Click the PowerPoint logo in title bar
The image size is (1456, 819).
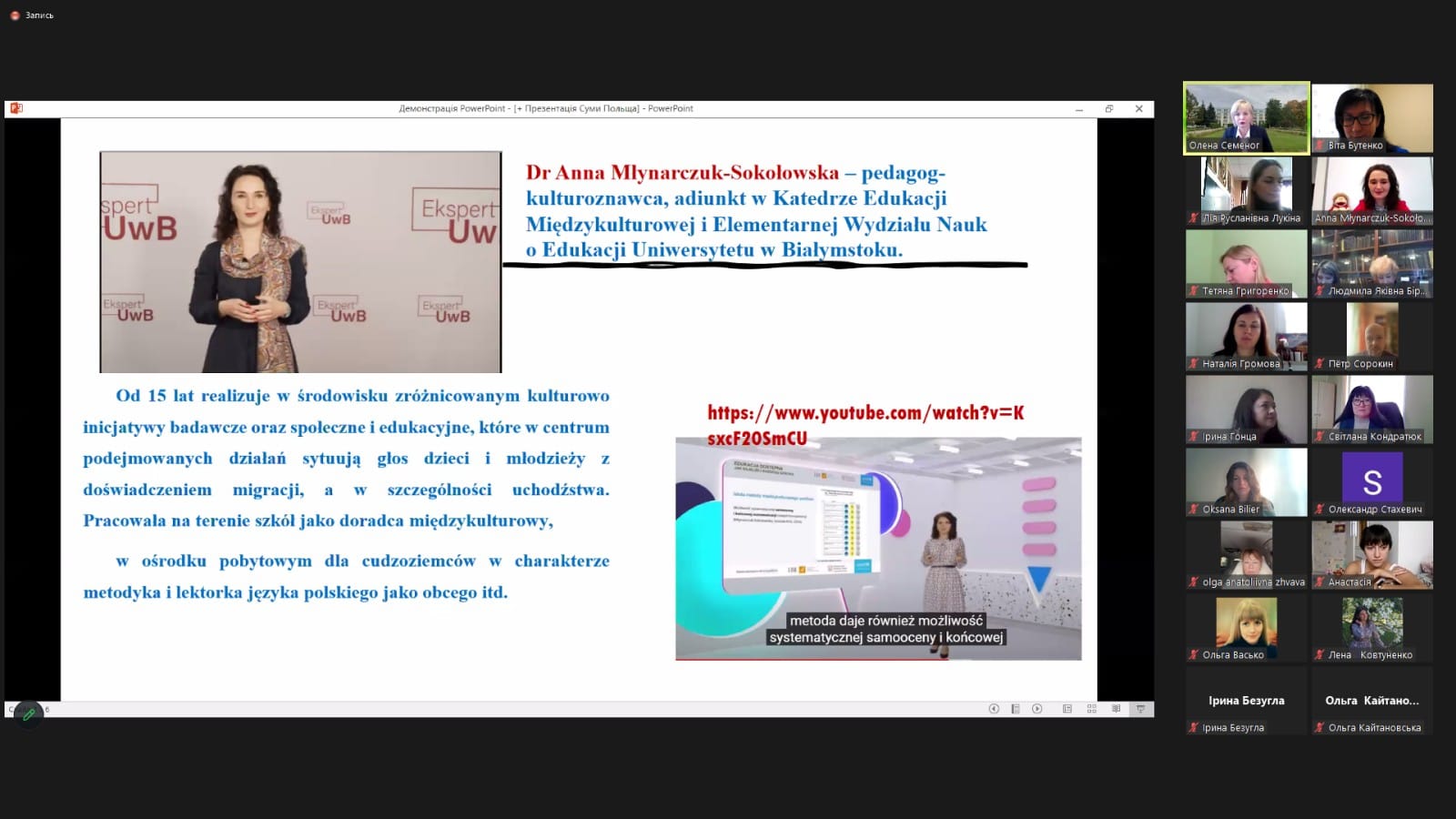click(x=15, y=108)
